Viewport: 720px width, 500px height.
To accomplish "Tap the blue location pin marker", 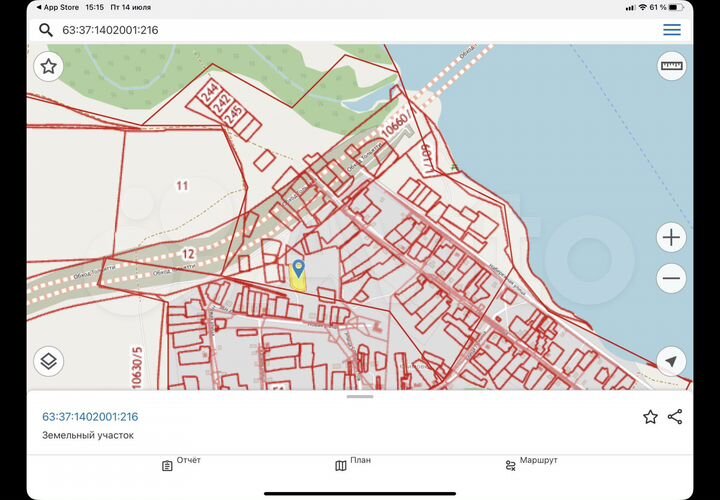I will click(x=298, y=268).
